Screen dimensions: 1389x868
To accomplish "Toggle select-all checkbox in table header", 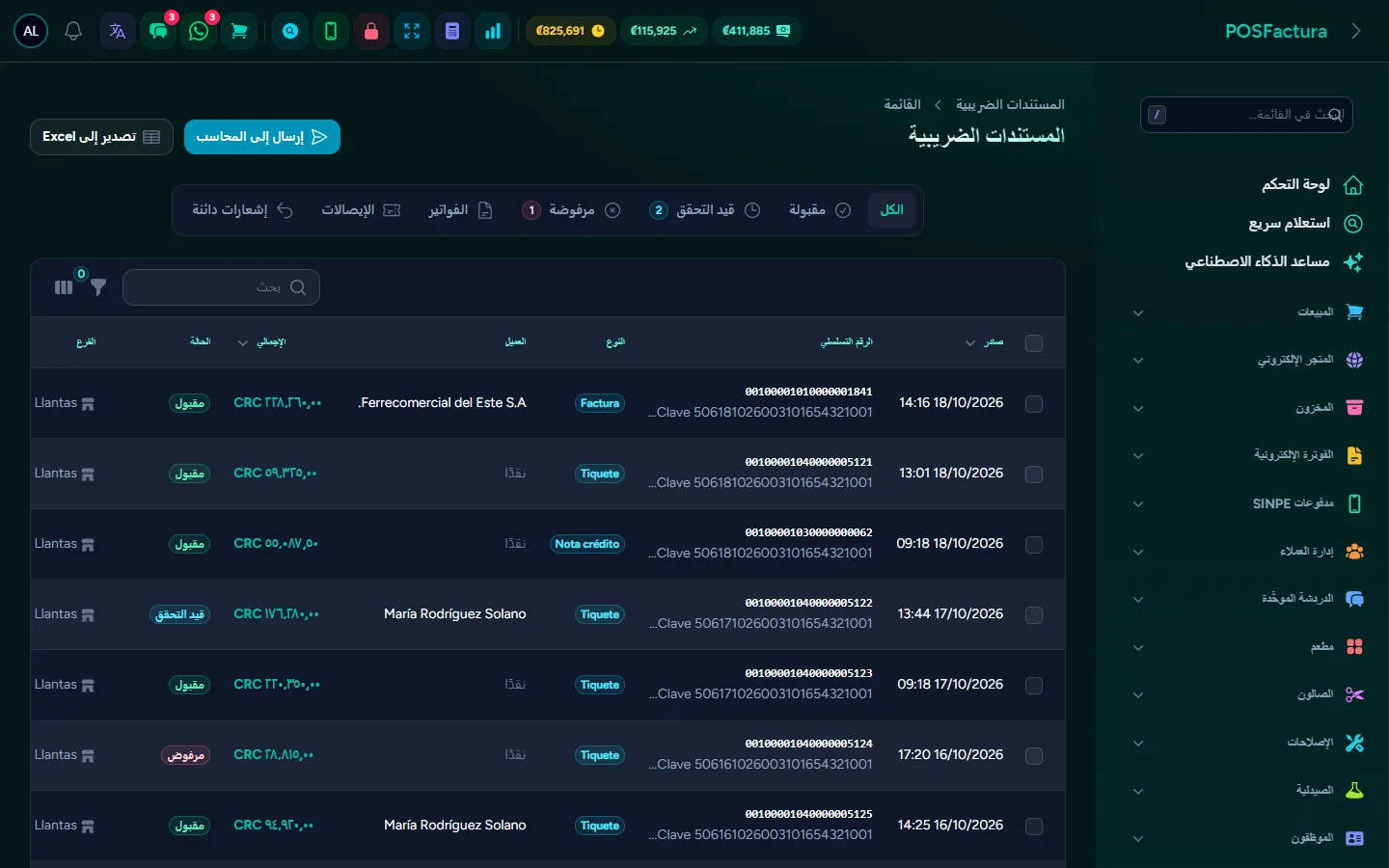I will (1034, 343).
